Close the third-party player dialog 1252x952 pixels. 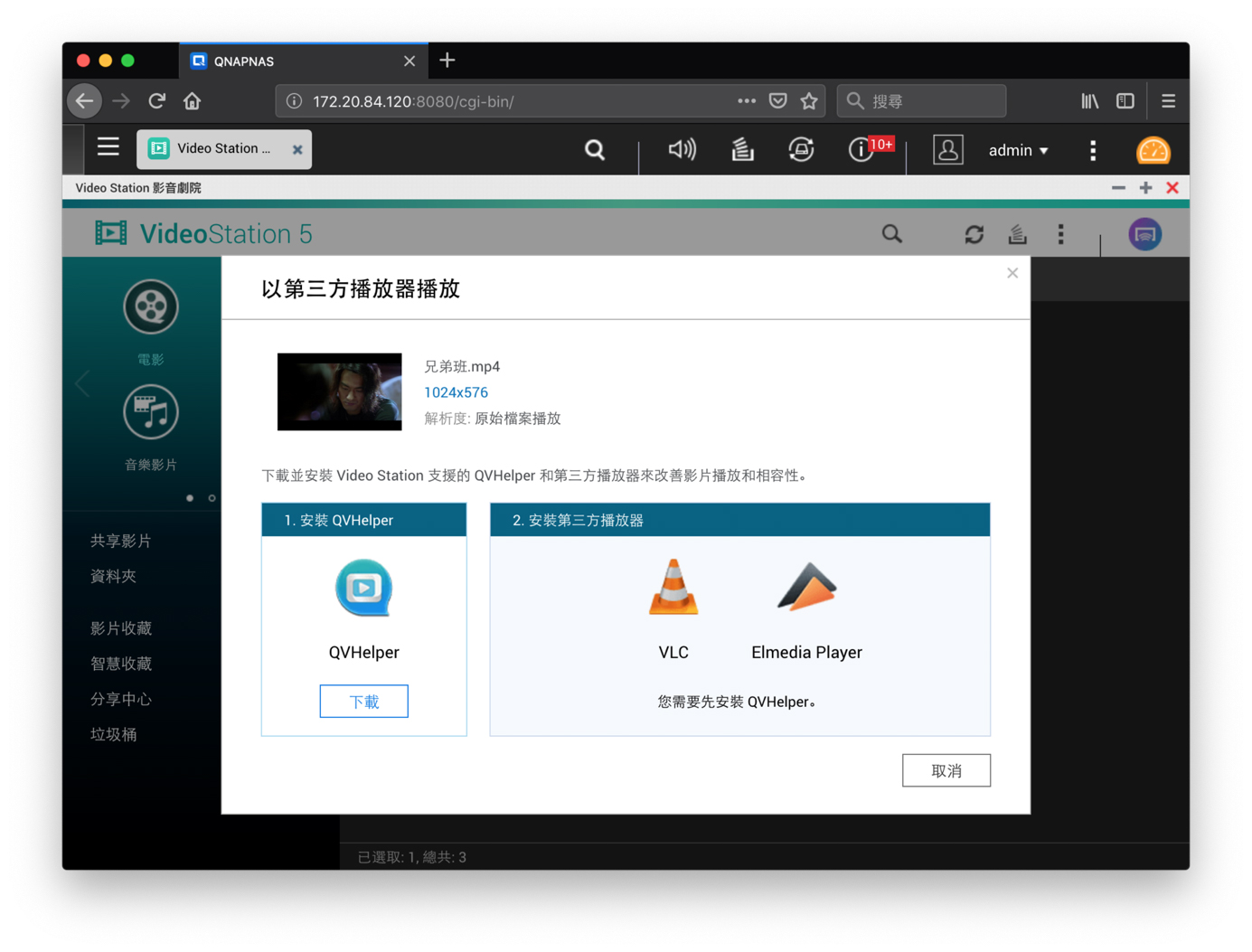tap(1012, 273)
